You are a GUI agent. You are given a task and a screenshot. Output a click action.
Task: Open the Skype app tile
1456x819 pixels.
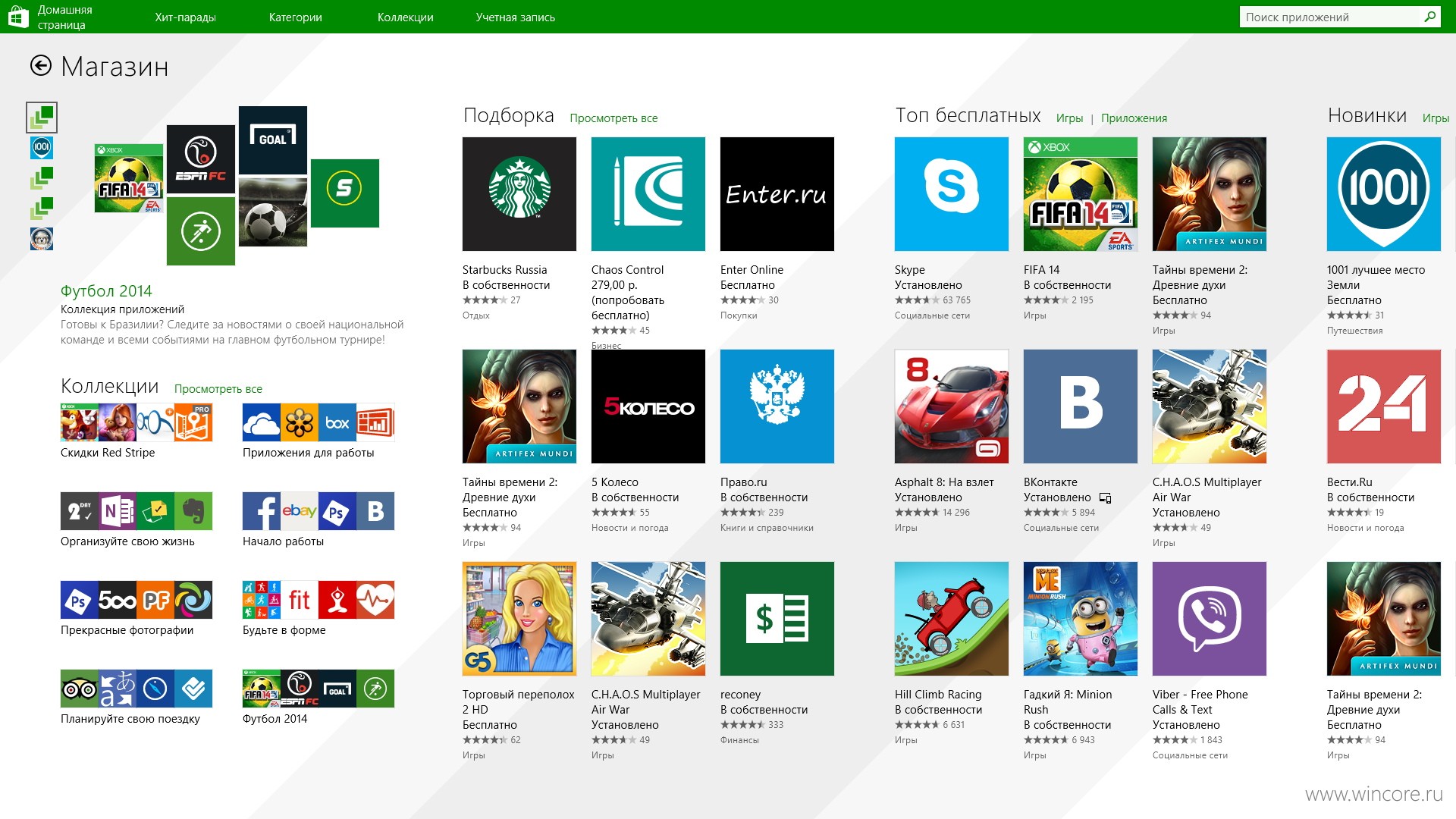[x=952, y=194]
